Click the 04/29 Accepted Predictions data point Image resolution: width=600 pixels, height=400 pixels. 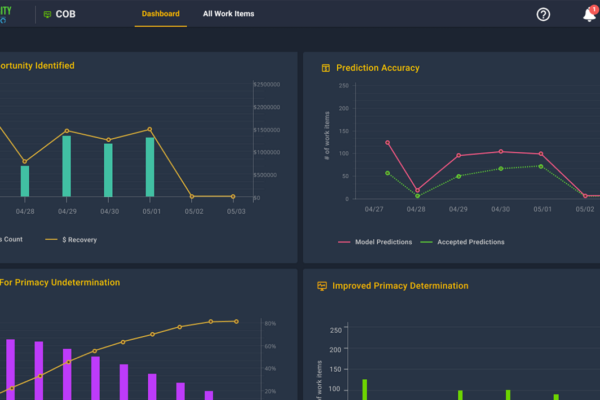coord(459,176)
